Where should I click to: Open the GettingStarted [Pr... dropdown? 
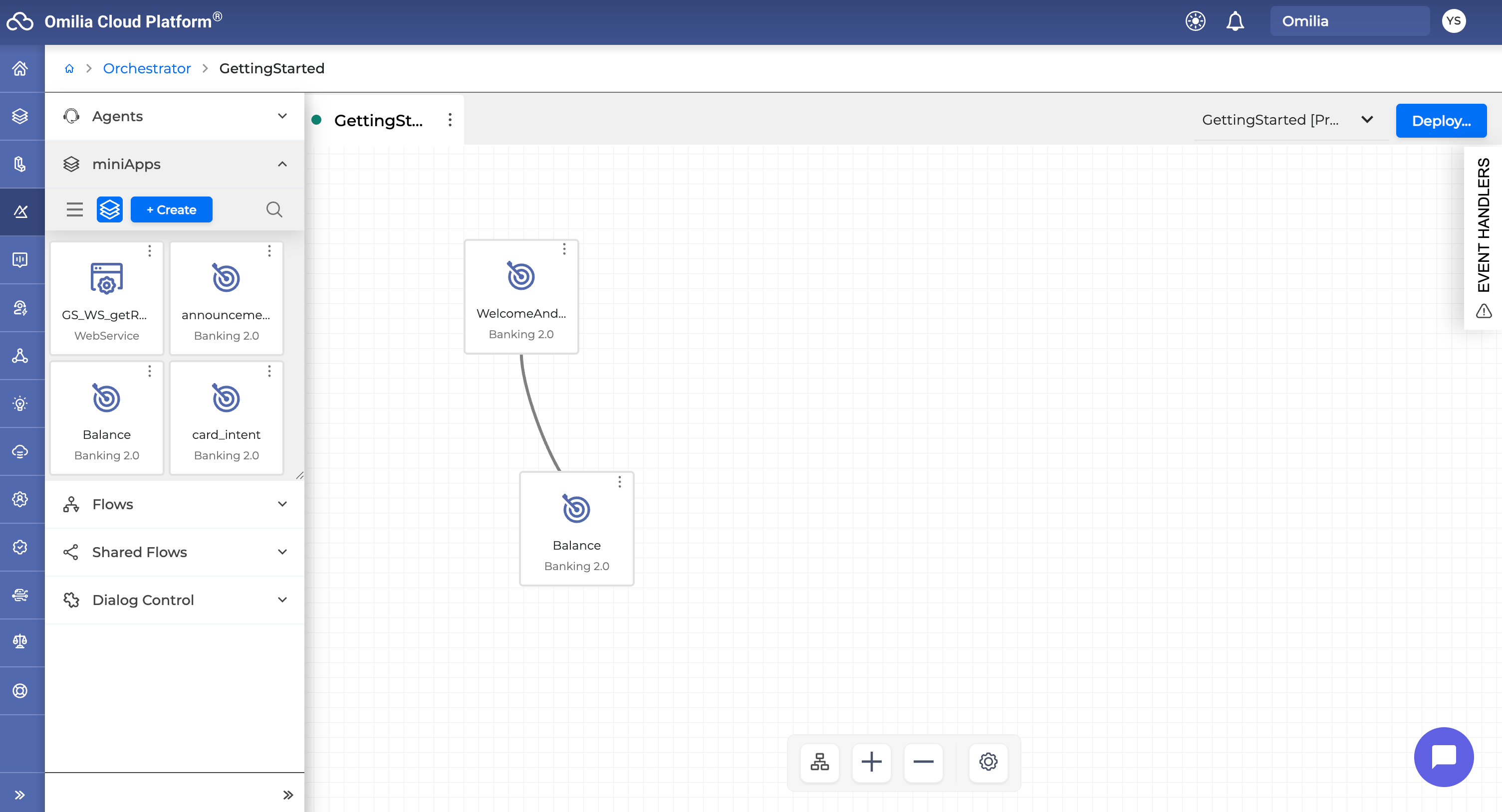[x=1290, y=120]
